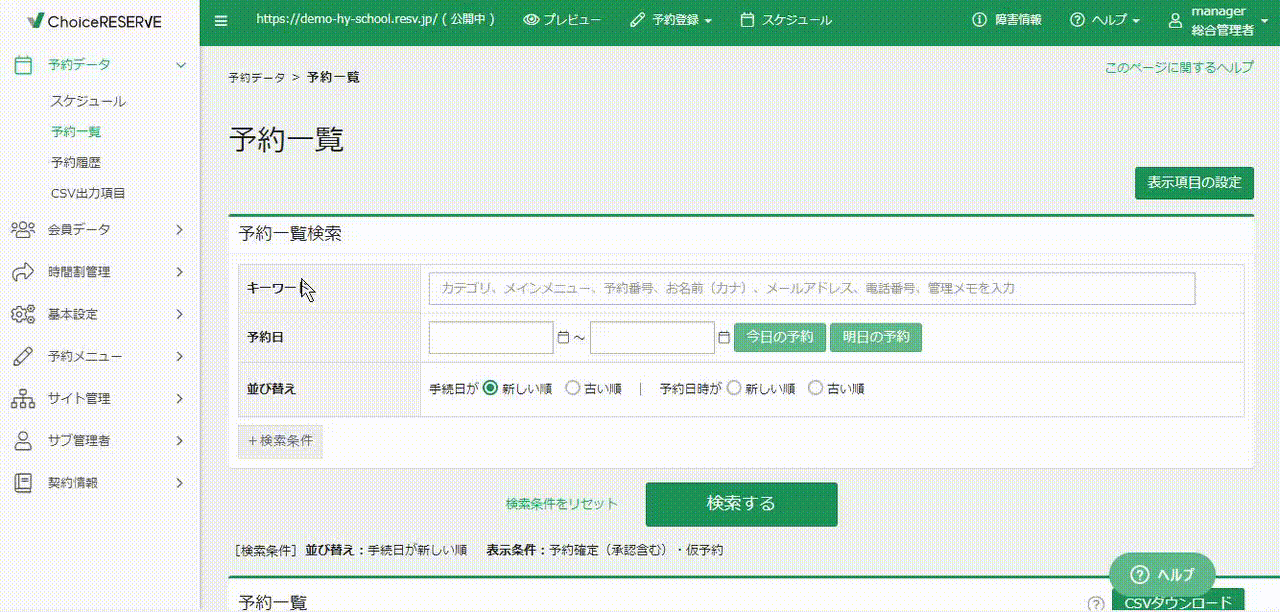Click the CSVダウンロード button
1280x612 pixels.
point(1178,601)
